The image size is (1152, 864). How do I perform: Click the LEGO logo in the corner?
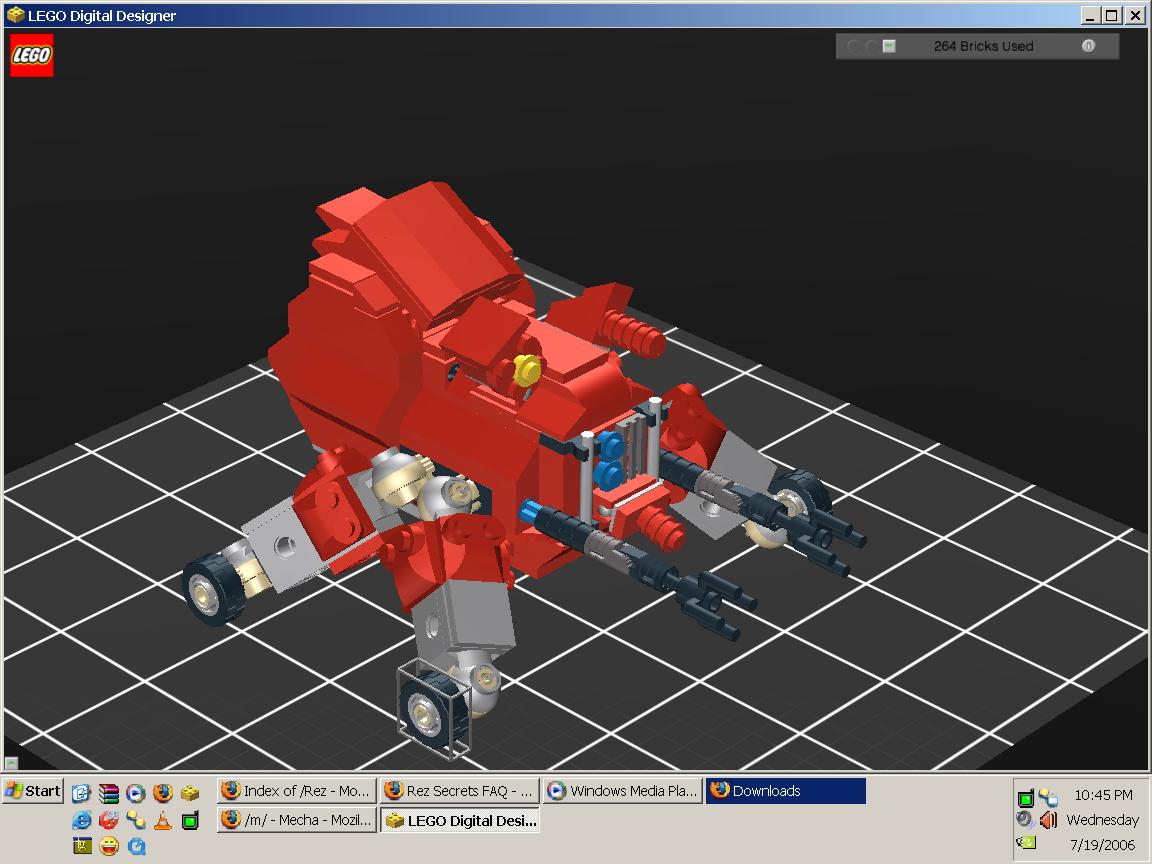31,56
